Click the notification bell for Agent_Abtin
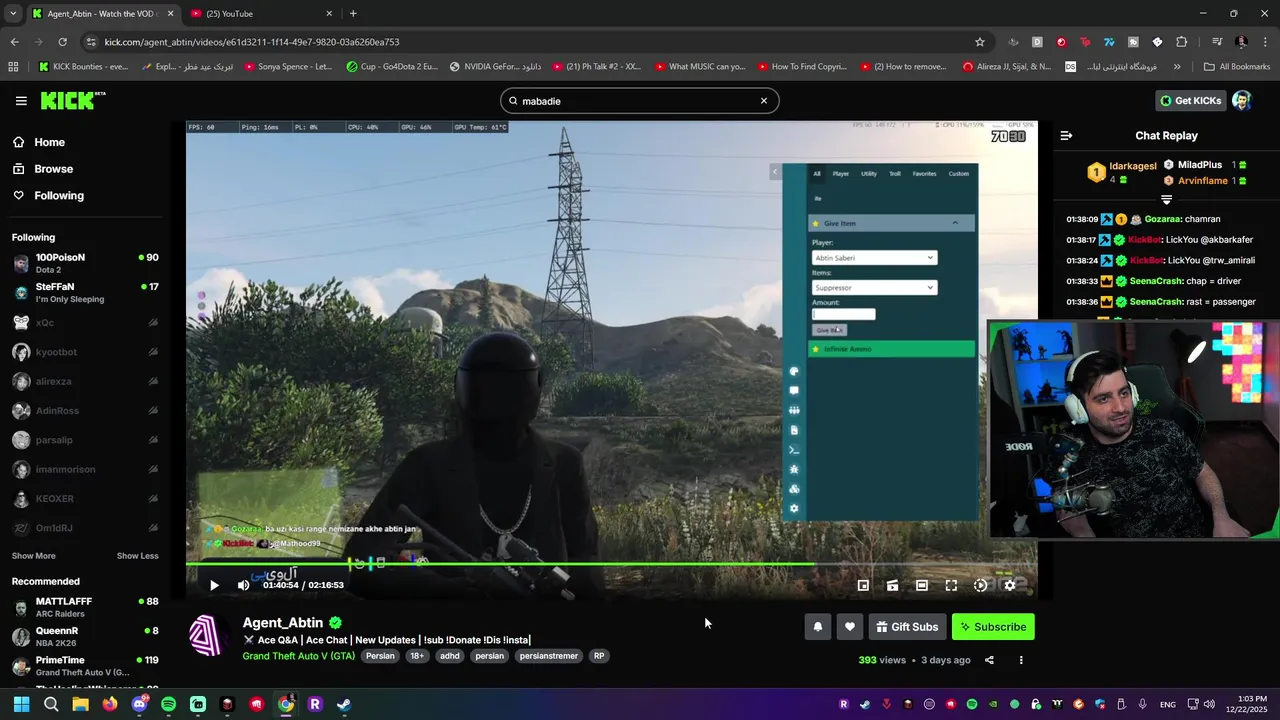 click(x=818, y=627)
